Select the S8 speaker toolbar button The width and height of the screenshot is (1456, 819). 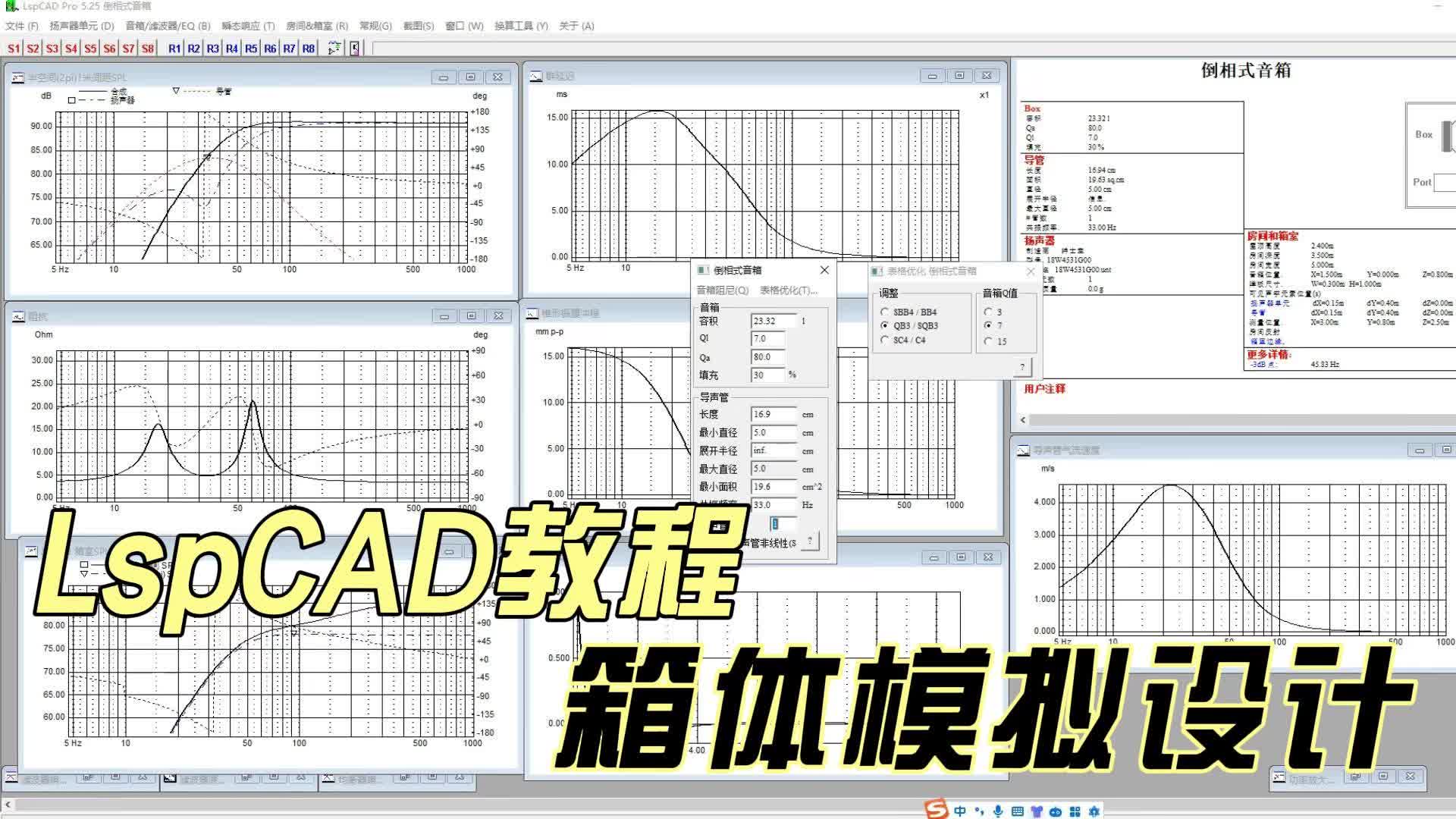[148, 49]
